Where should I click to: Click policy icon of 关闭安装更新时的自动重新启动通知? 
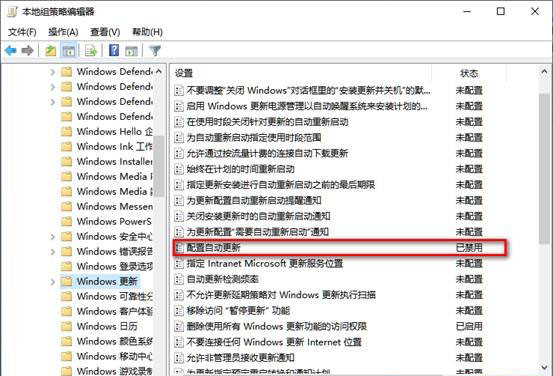[x=179, y=216]
